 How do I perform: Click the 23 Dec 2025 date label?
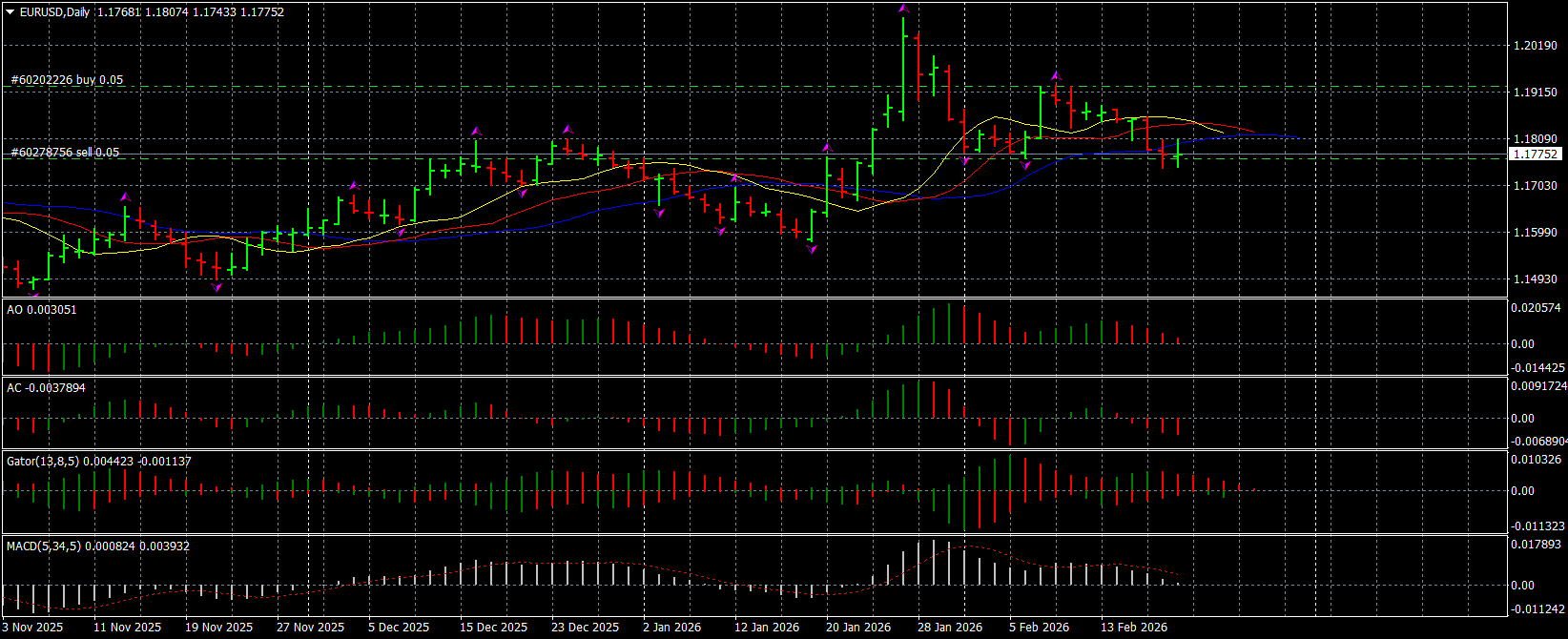coord(585,628)
